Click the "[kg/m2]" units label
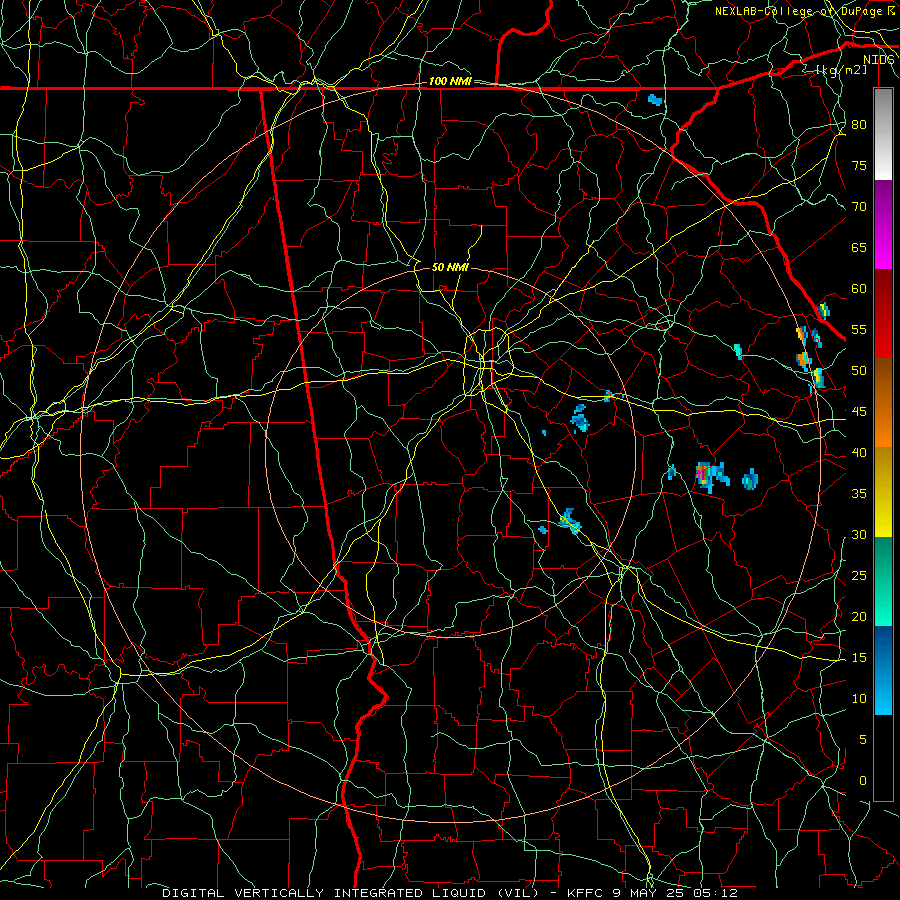Viewport: 900px width, 900px height. coord(841,70)
